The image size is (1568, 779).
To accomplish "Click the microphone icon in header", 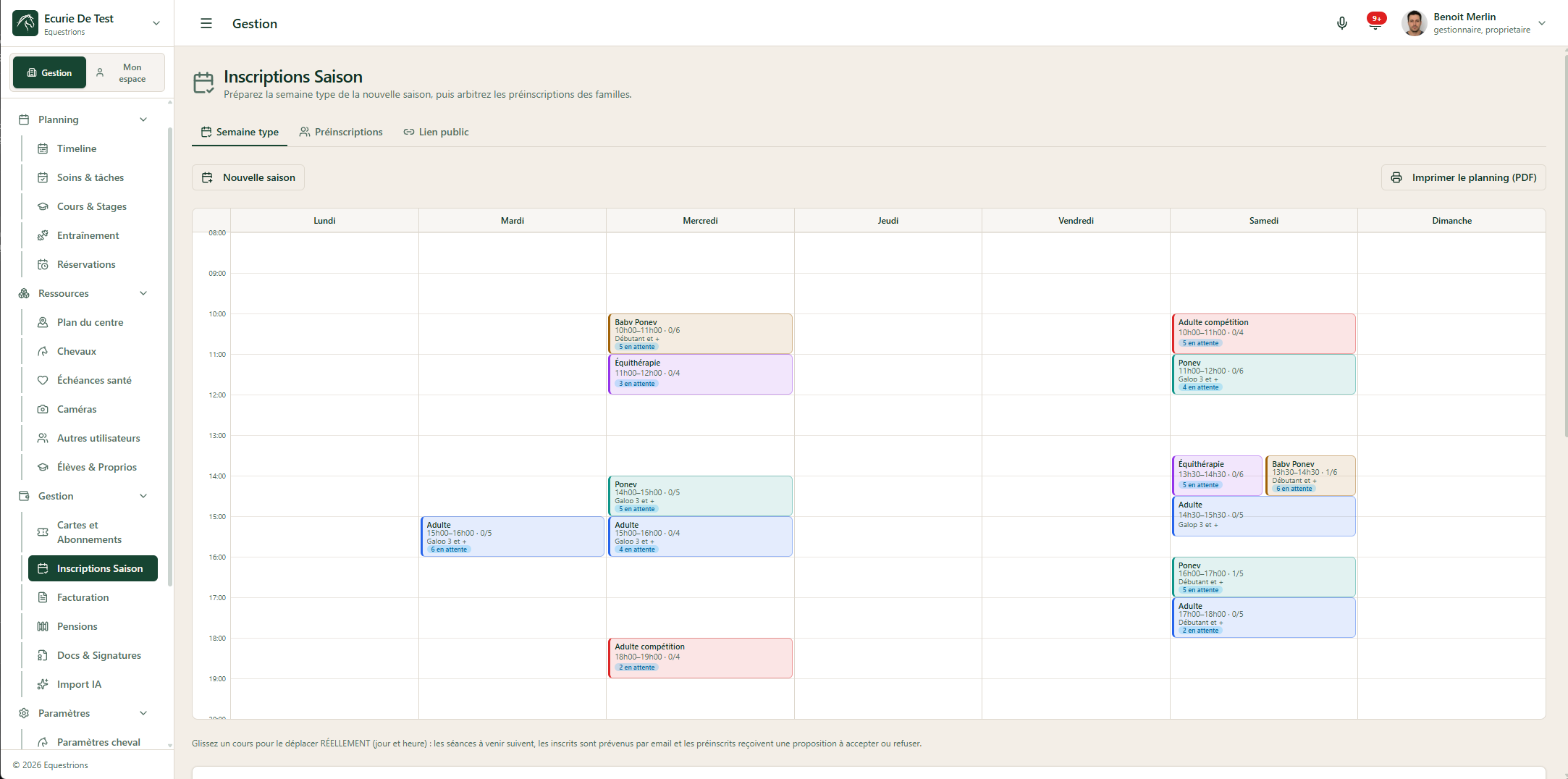I will point(1341,23).
